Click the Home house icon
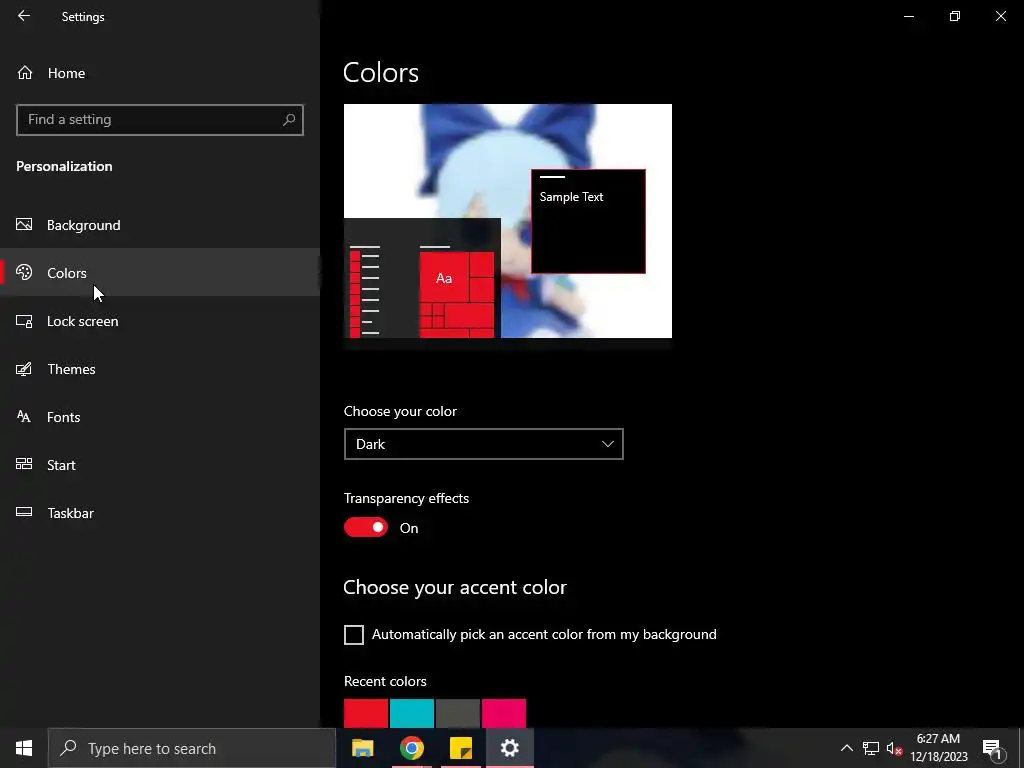Image resolution: width=1024 pixels, height=768 pixels. click(25, 72)
